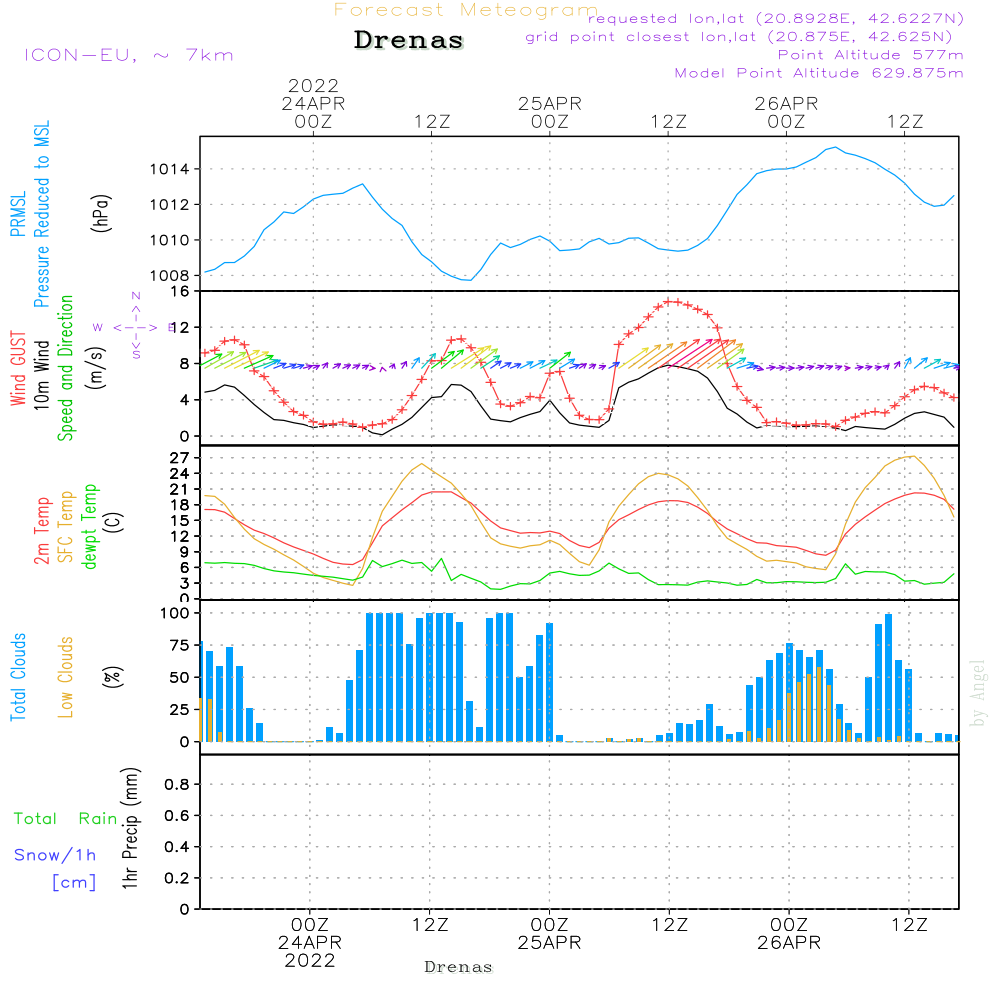The width and height of the screenshot is (1000, 1000).
Task: Click the 'Low Clouds' orange label
Action: click(66, 677)
